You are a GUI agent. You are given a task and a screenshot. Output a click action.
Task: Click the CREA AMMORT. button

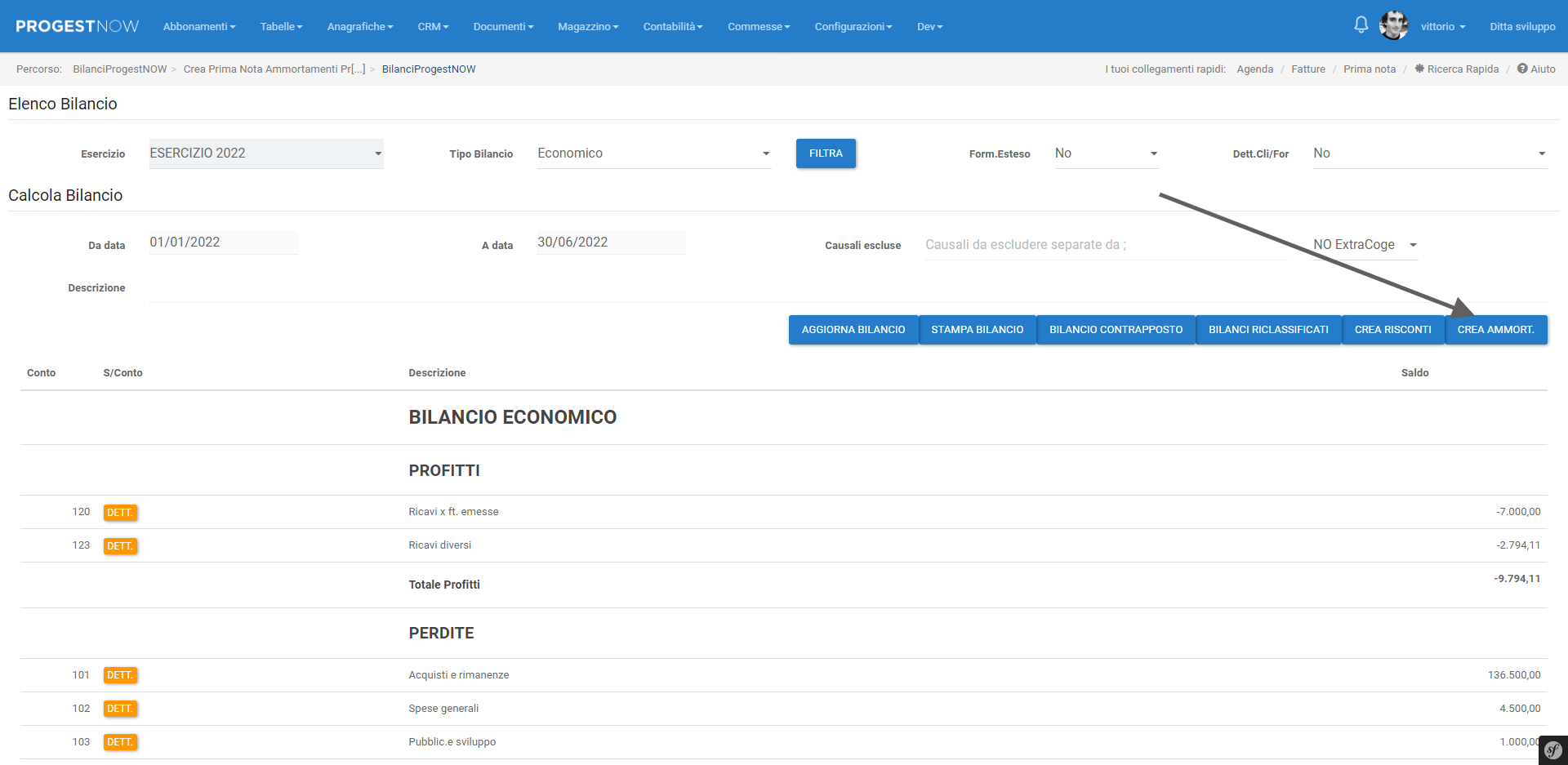1495,330
